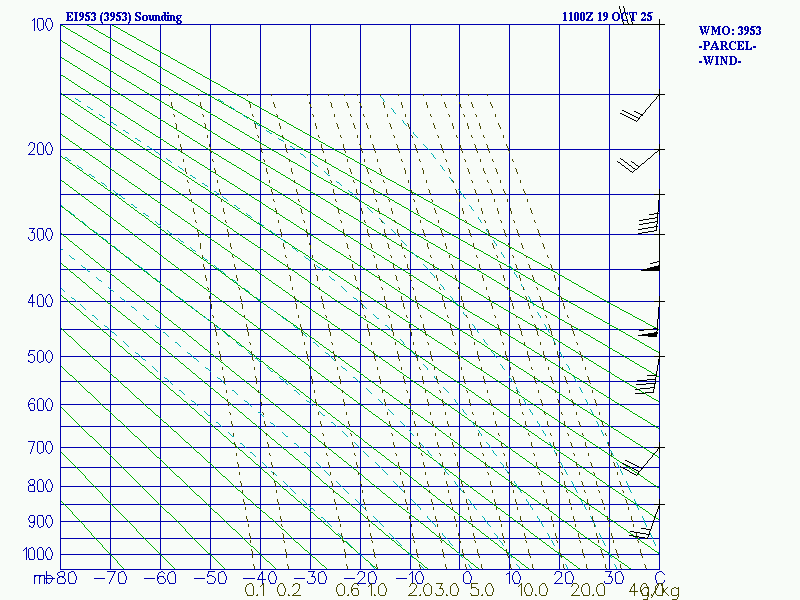Click the 'g/kg' mixing ratio unit label
Image resolution: width=800 pixels, height=600 pixels.
click(x=661, y=592)
